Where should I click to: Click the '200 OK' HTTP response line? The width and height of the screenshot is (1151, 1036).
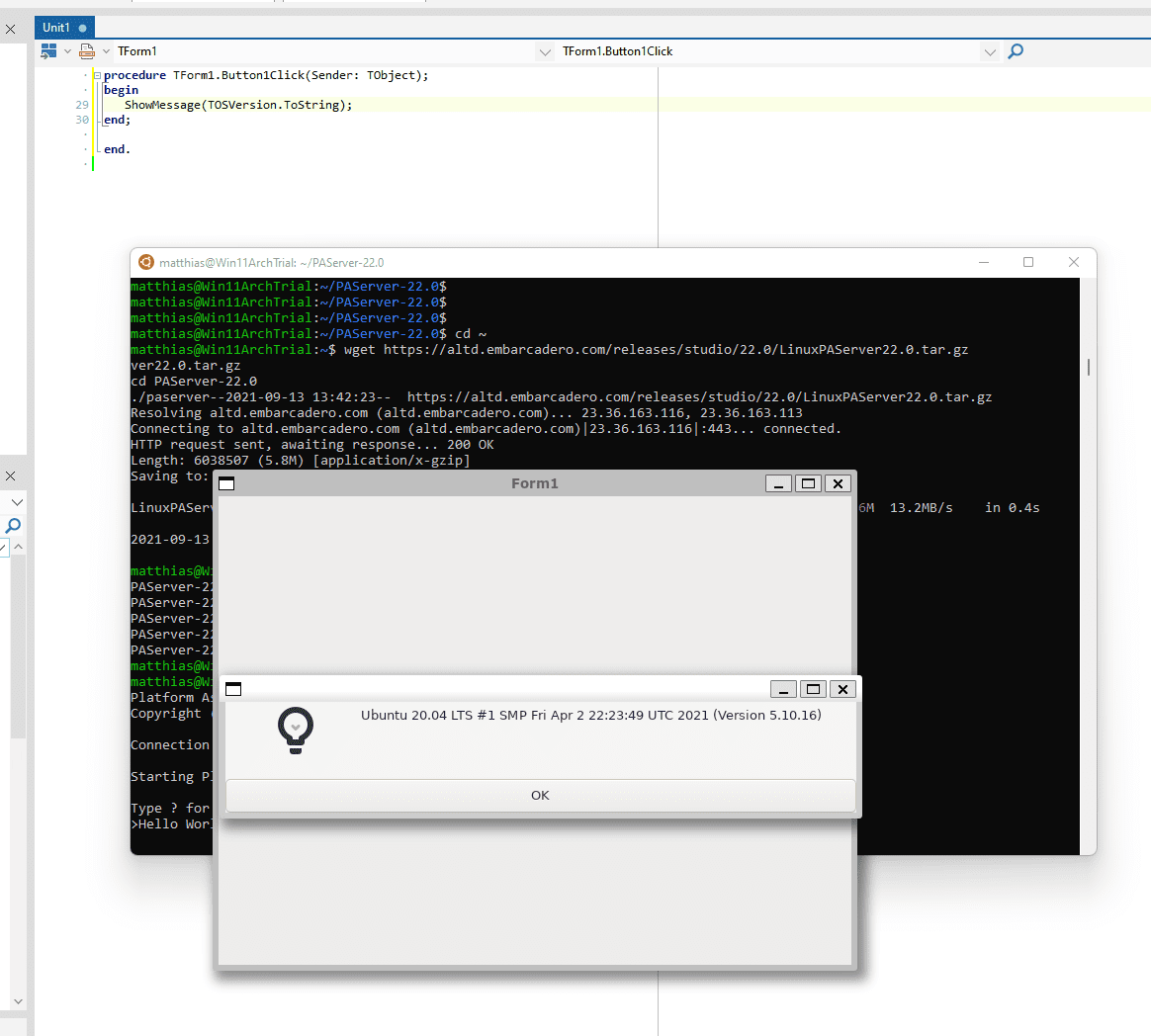(311, 445)
